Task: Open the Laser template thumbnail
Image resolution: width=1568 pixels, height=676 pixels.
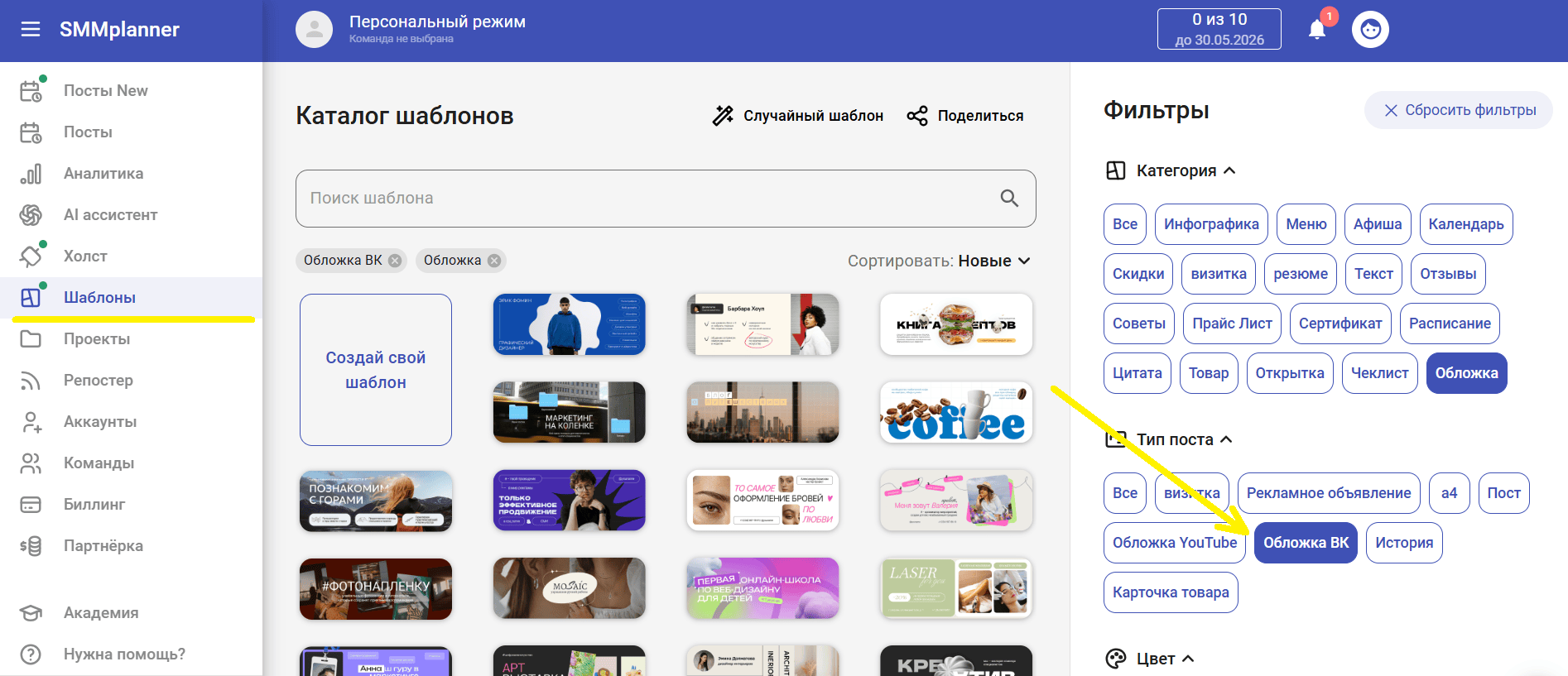Action: [x=956, y=588]
